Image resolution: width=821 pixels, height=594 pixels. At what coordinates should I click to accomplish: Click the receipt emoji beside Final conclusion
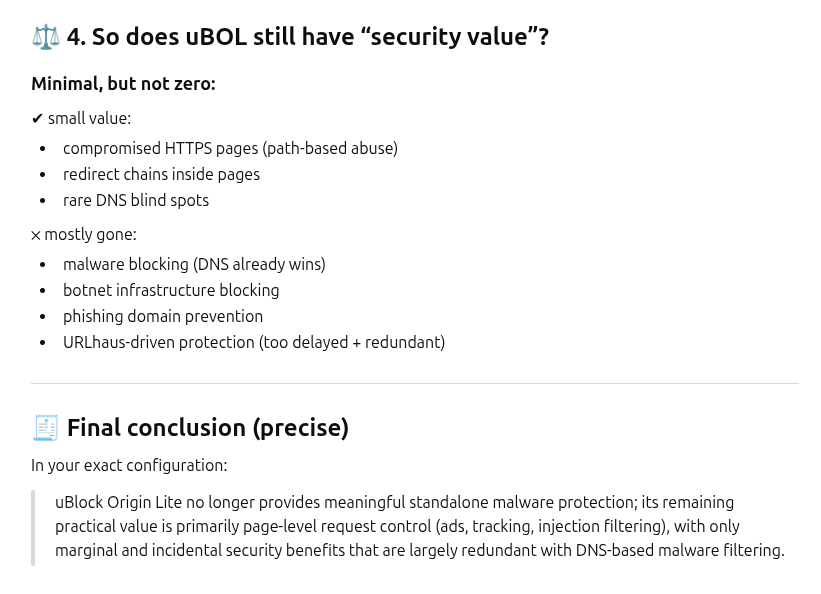[46, 427]
